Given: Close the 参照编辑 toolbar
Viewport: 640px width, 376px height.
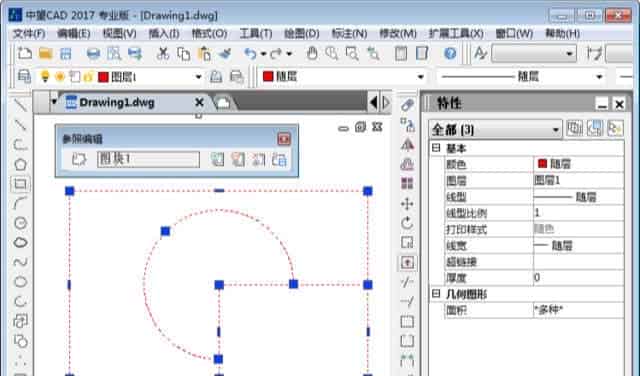Looking at the screenshot, I should pos(284,139).
